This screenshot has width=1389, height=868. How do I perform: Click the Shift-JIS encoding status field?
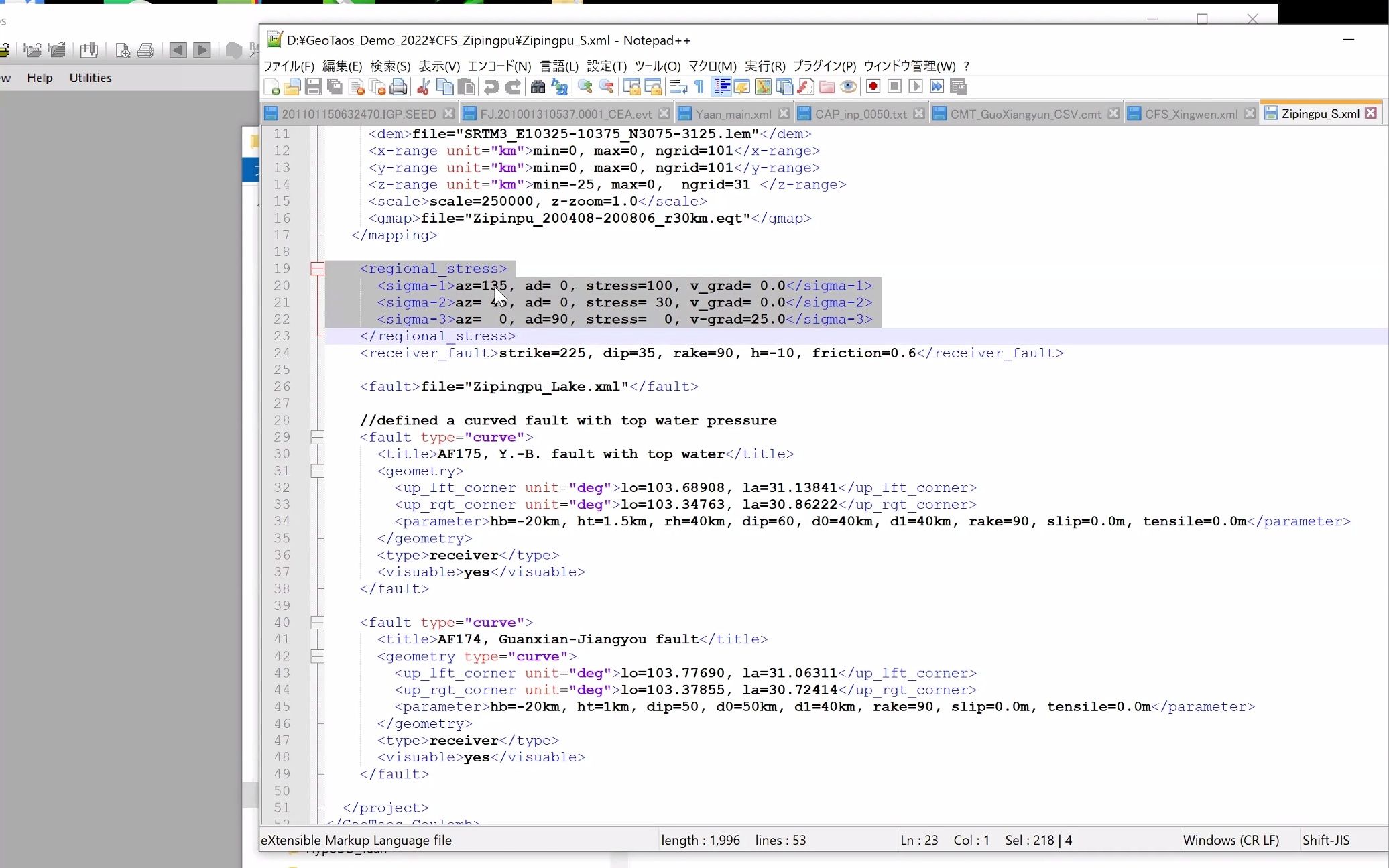(1325, 841)
